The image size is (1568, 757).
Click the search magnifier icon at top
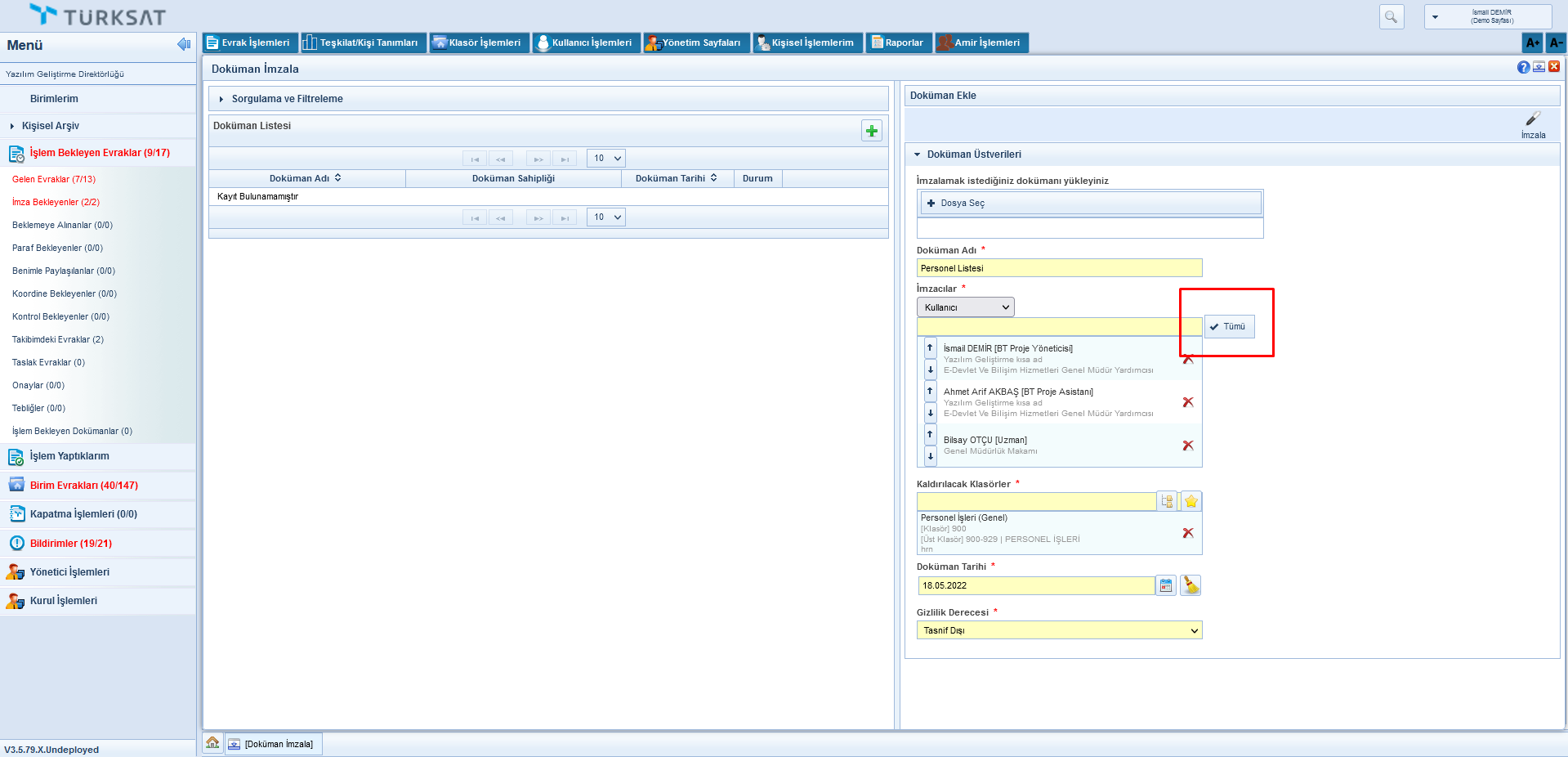1391,16
